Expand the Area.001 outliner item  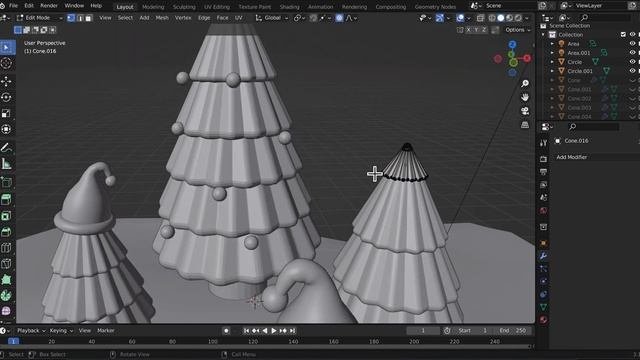tap(552, 53)
